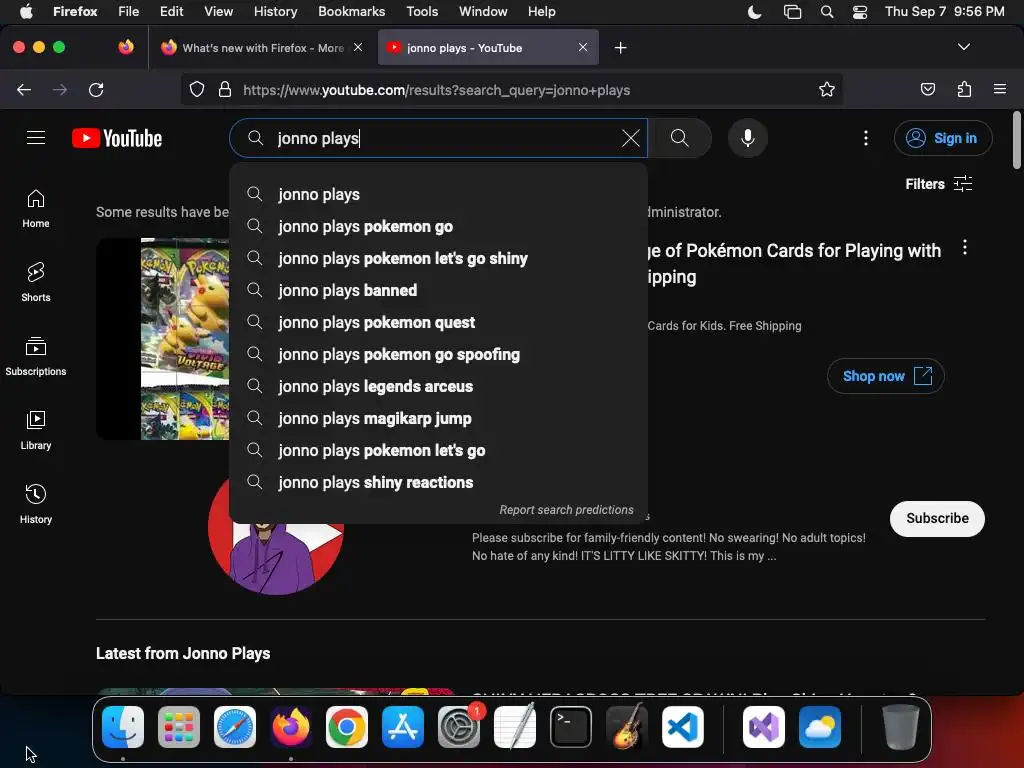Open the YouTube hamburger guide menu

36,138
